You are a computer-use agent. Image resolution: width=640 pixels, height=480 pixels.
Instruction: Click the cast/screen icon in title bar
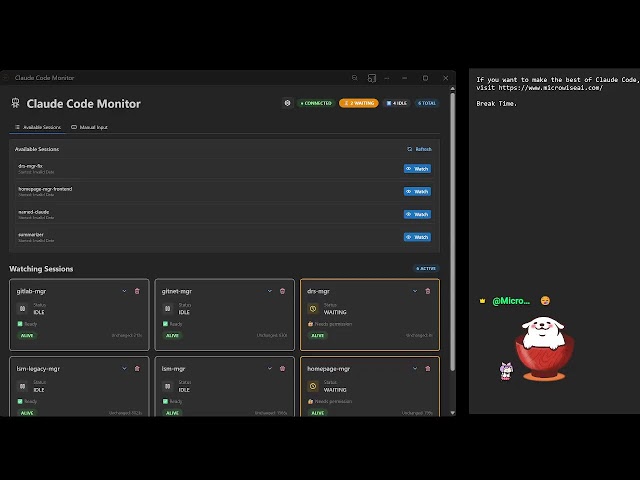(372, 78)
